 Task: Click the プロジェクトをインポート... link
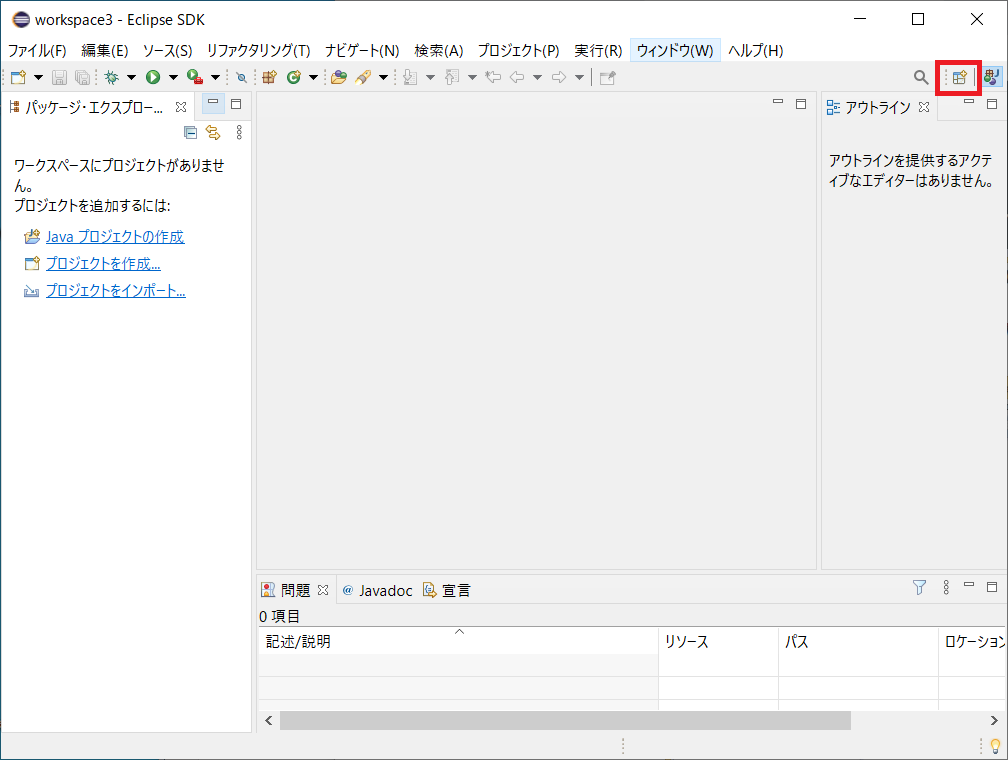pyautogui.click(x=116, y=291)
